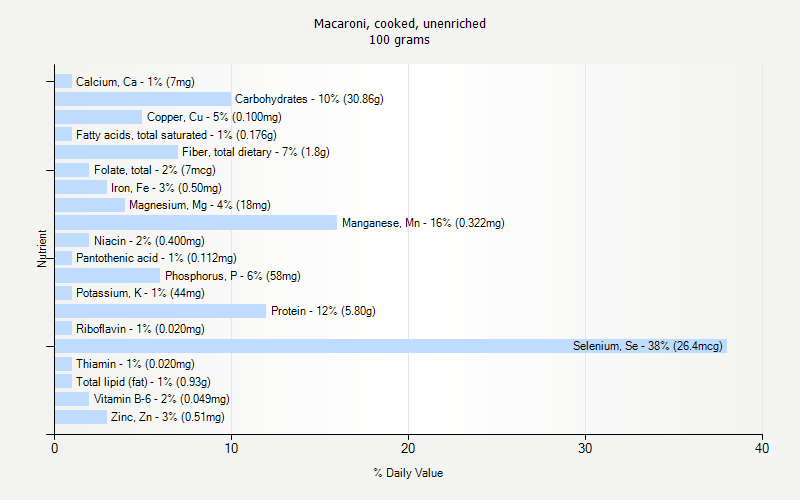Viewport: 800px width, 500px height.
Task: Click the blue Carbohydrates bar
Action: [143, 99]
